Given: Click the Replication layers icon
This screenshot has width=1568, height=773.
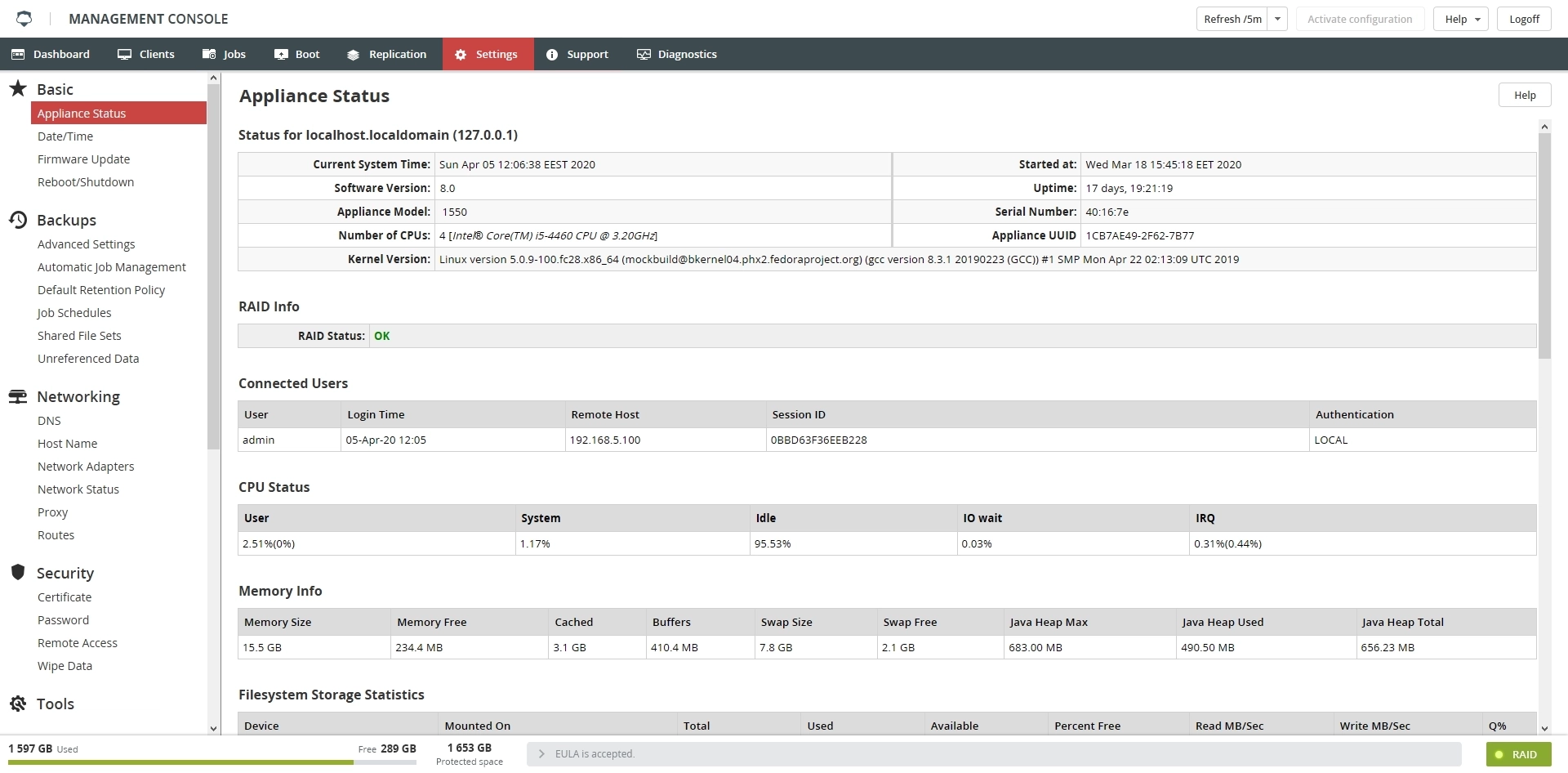Looking at the screenshot, I should (x=353, y=55).
